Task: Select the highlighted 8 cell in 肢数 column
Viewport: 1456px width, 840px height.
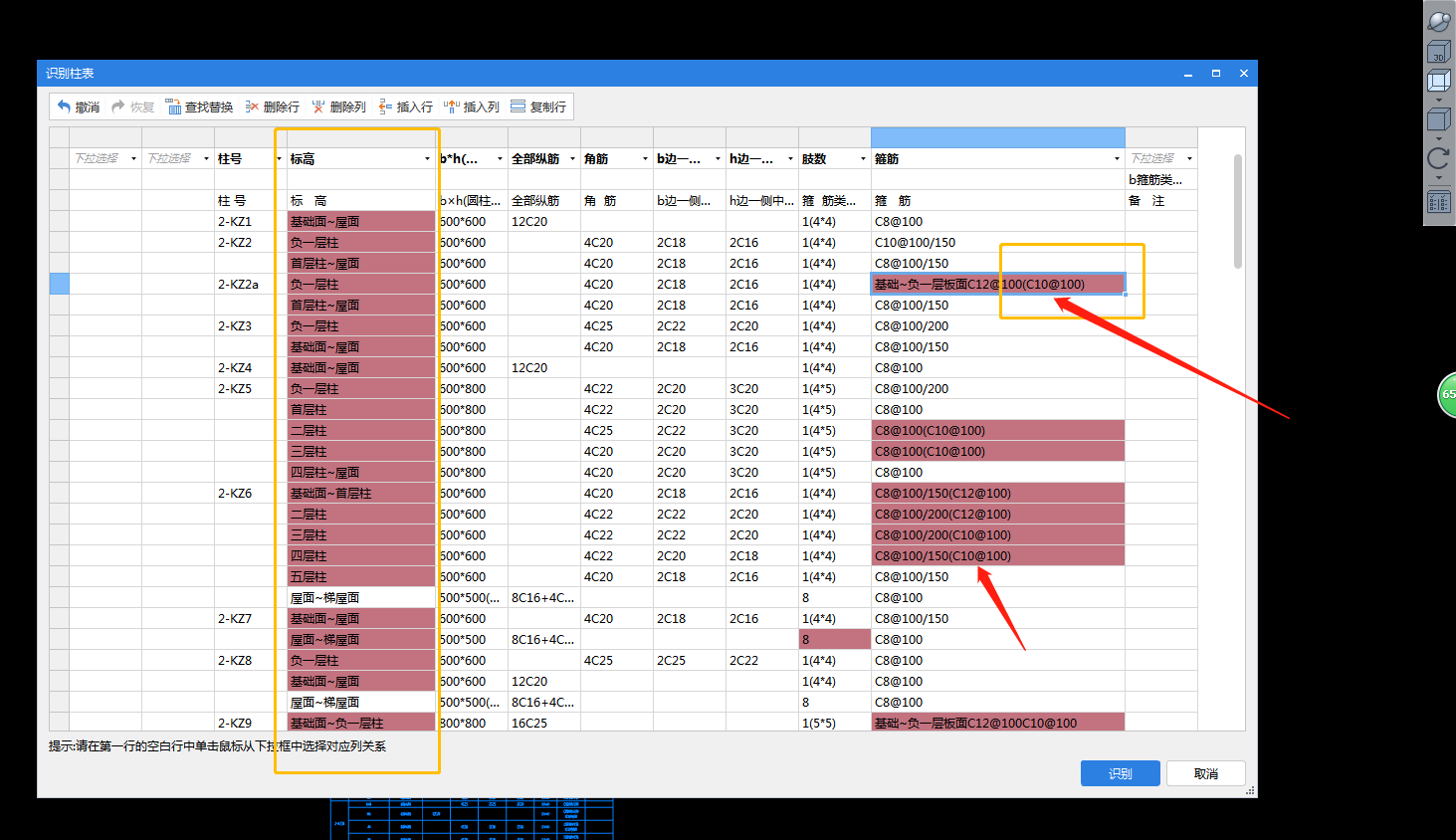Action: tap(835, 639)
